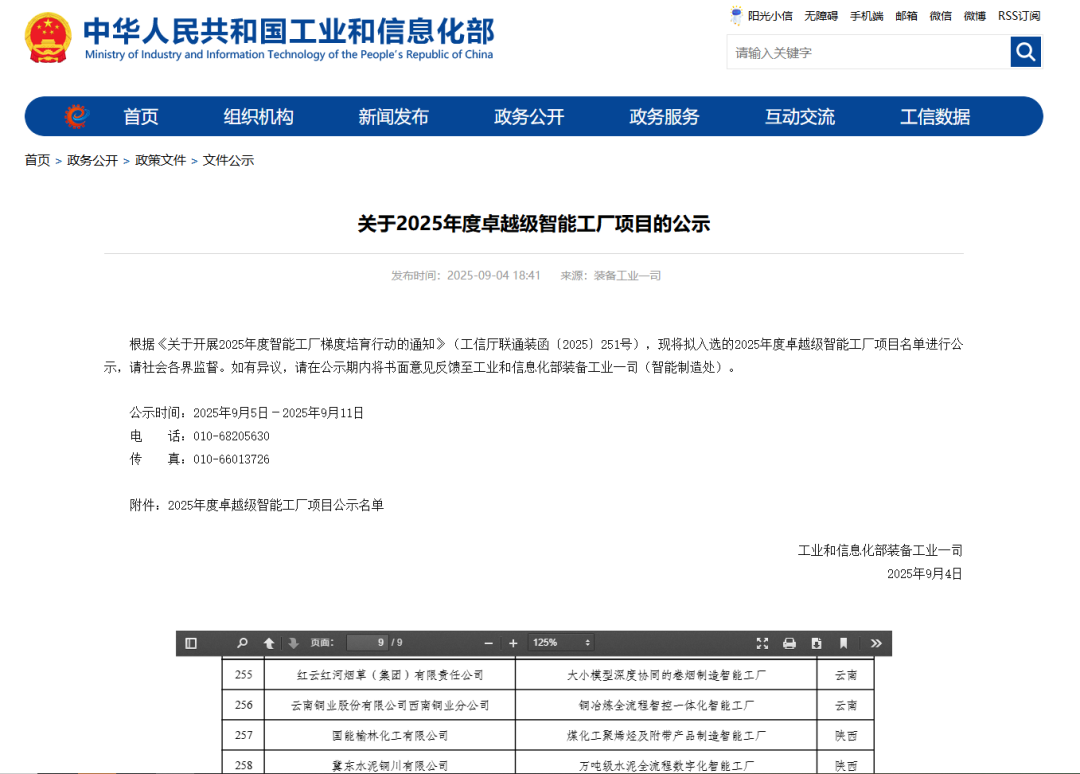Click PDF row 257 国能榆林化工有限公司 cell
Image resolution: width=1080 pixels, height=774 pixels.
click(x=390, y=735)
